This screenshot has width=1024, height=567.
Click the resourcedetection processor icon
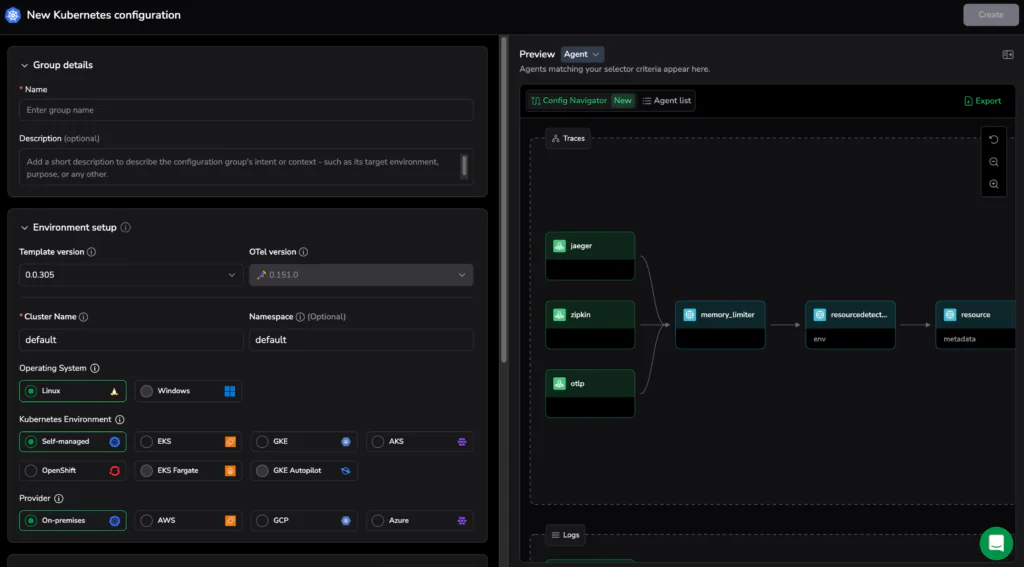(819, 315)
